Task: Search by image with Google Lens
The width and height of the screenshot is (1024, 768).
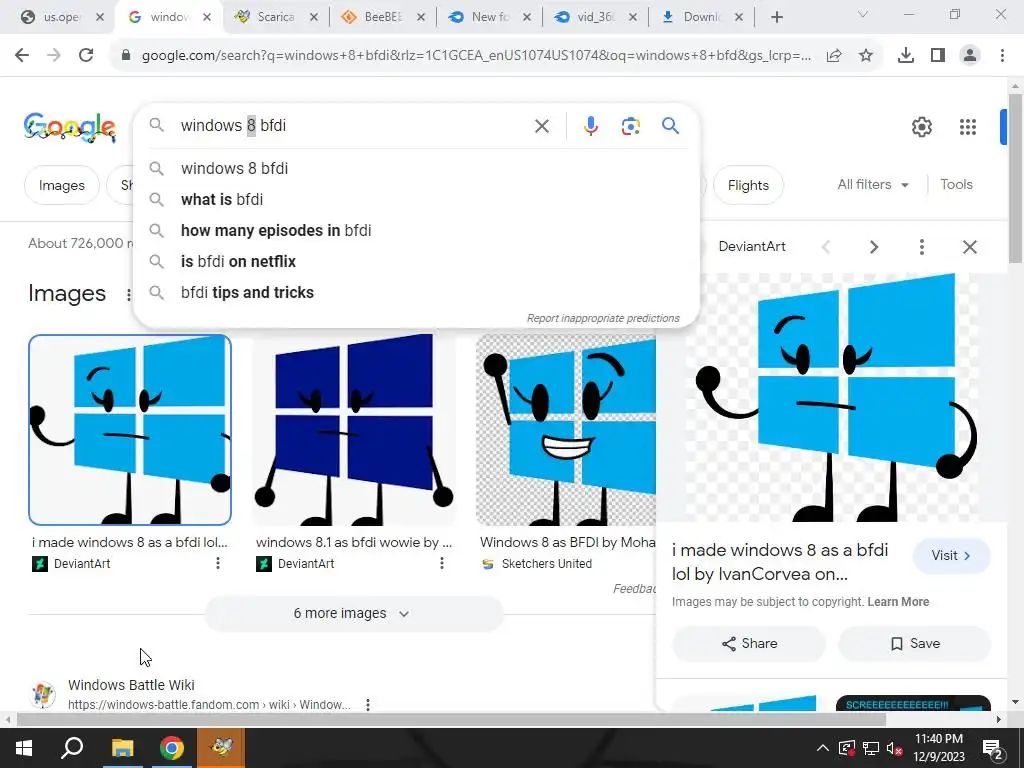Action: coord(630,126)
